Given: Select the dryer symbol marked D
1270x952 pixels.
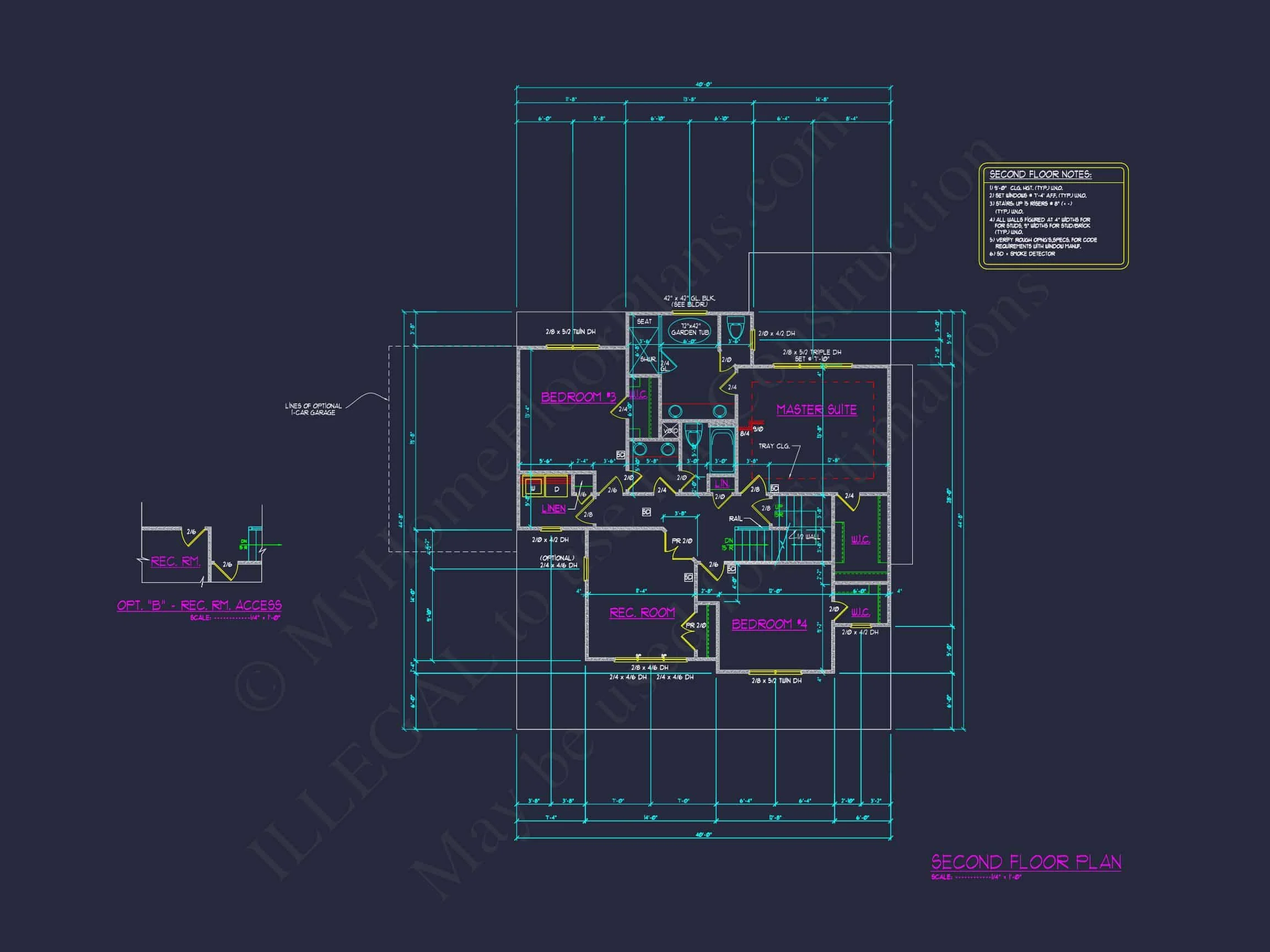Looking at the screenshot, I should 556,489.
